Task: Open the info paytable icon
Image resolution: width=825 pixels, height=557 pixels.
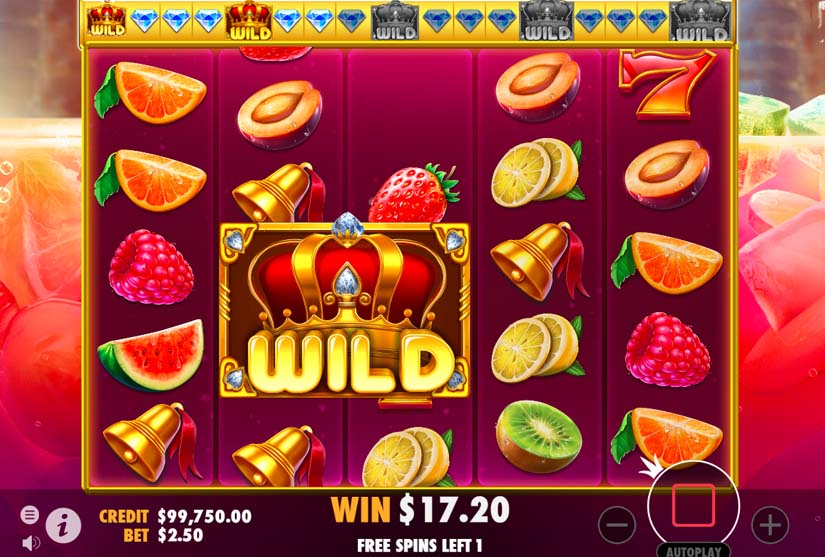Action: point(63,525)
